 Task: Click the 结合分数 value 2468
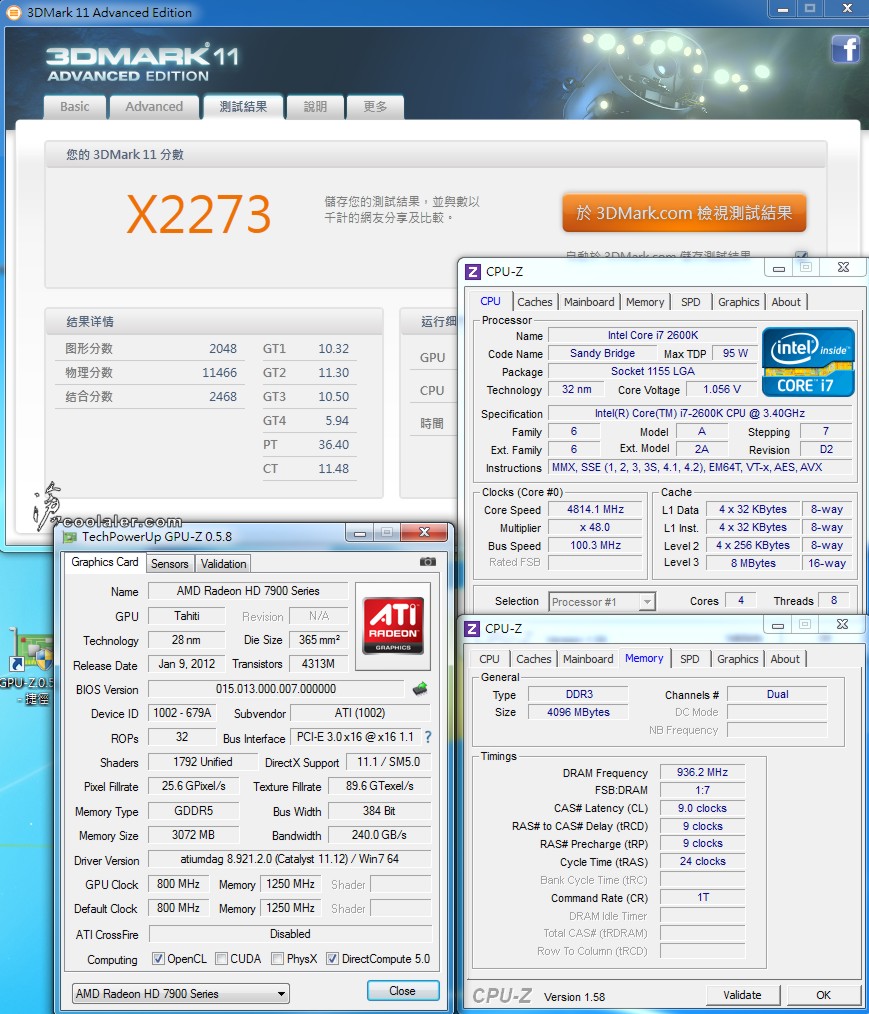coord(223,396)
